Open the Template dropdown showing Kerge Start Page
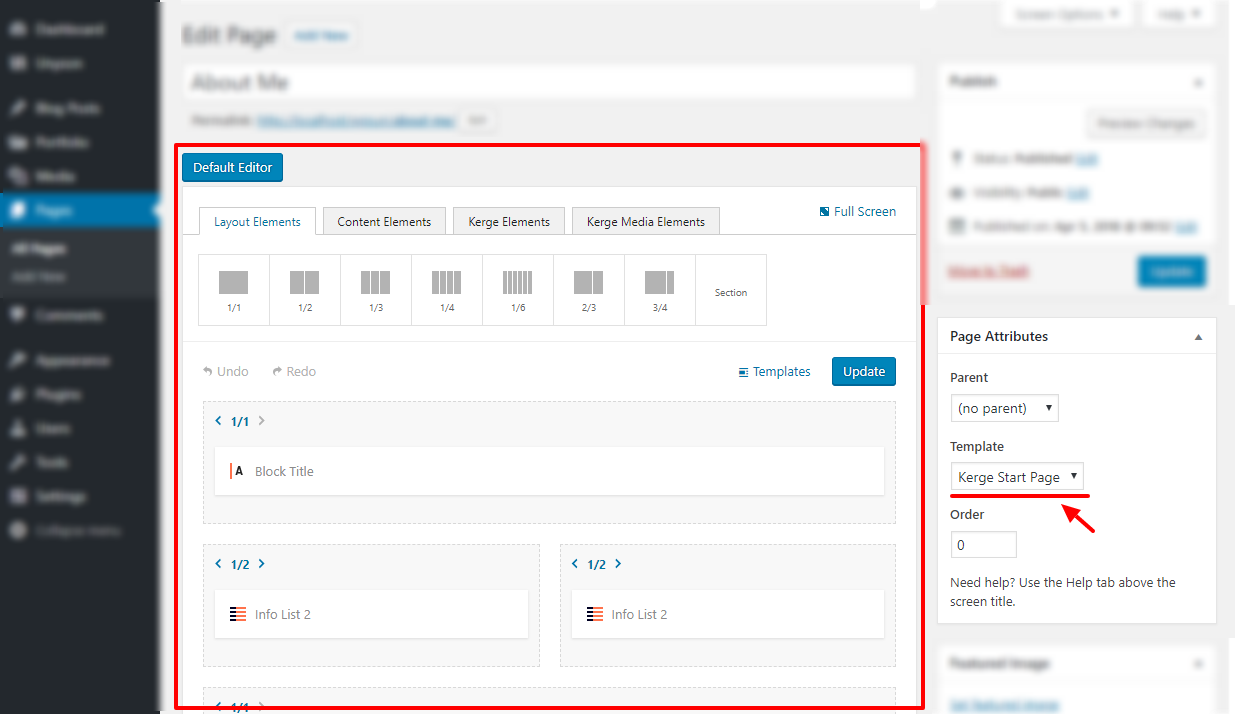This screenshot has height=714, width=1235. click(x=1018, y=476)
